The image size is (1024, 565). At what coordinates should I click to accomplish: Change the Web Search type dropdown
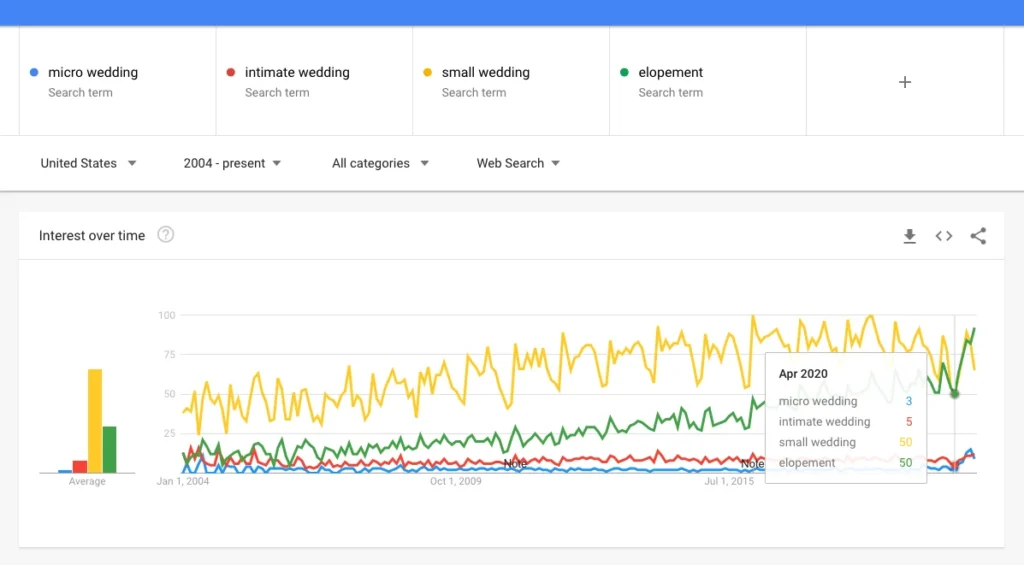pos(518,163)
